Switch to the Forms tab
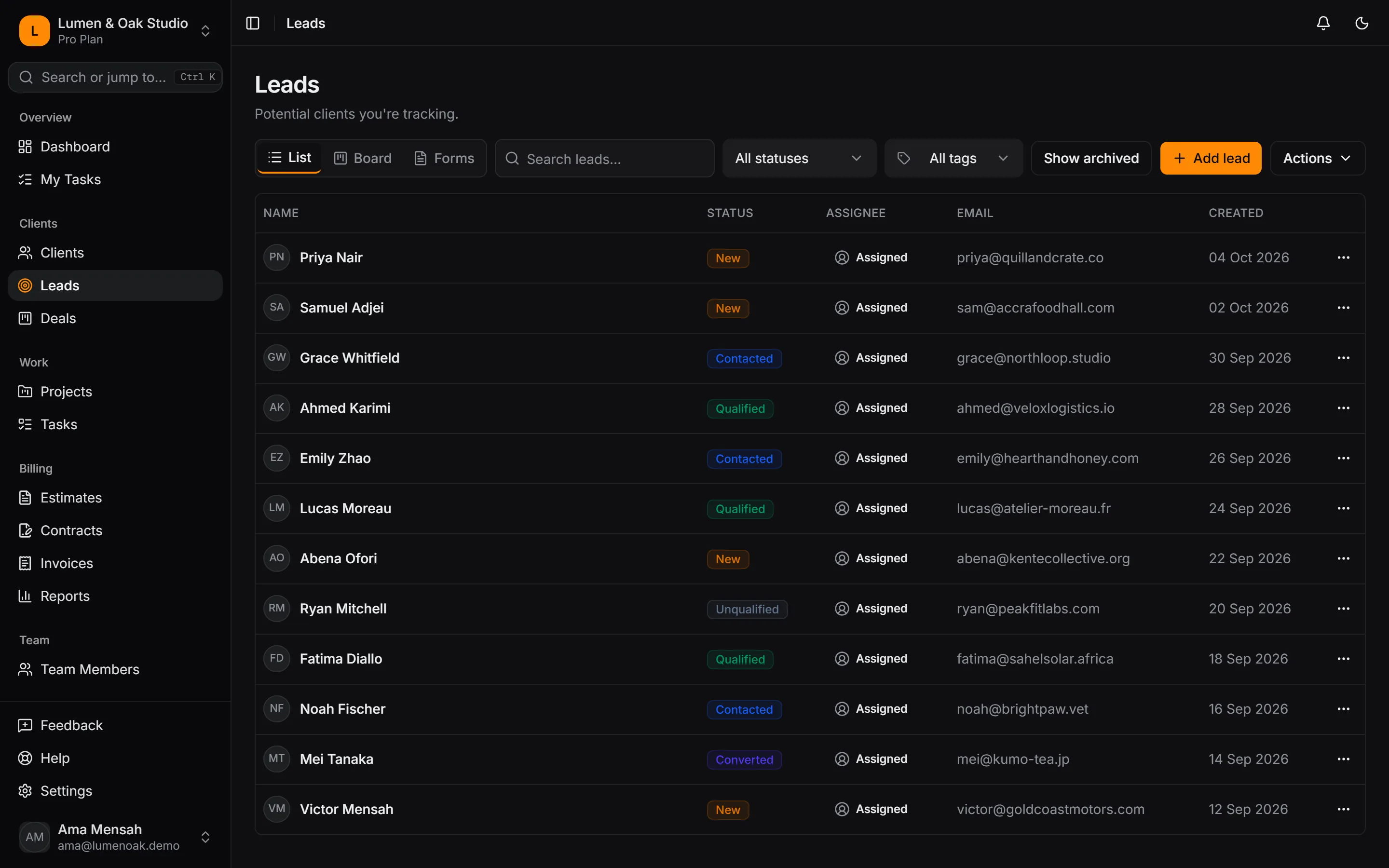 pyautogui.click(x=444, y=159)
